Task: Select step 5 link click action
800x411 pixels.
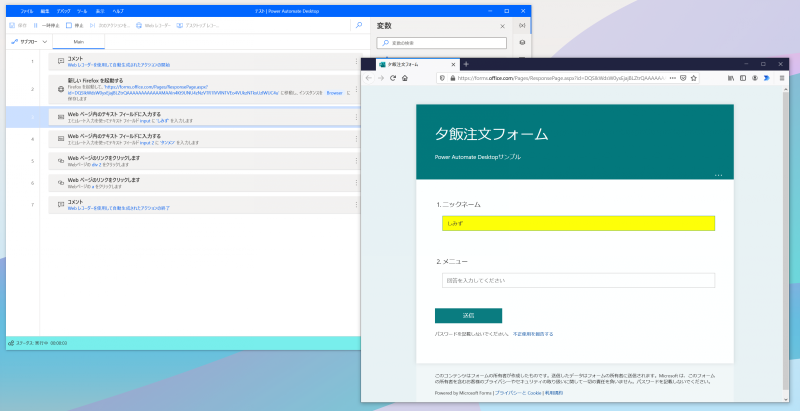Action: tap(205, 161)
